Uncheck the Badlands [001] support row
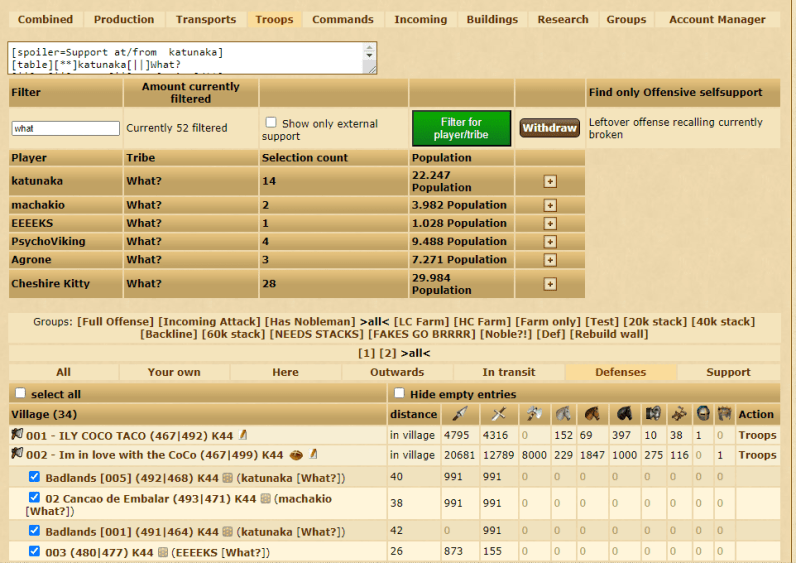 [x=34, y=531]
